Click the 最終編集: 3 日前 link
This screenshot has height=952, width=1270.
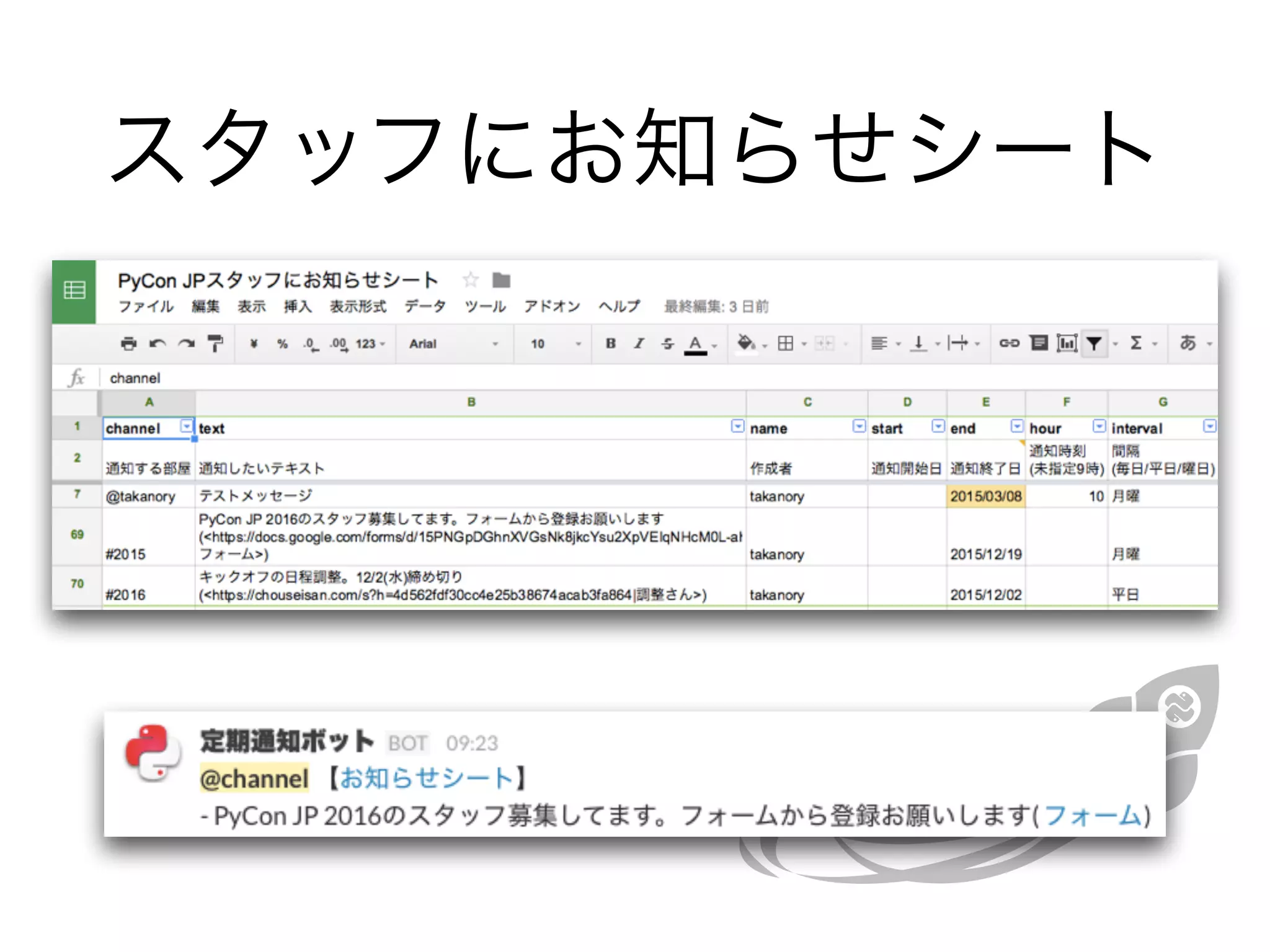pyautogui.click(x=716, y=307)
